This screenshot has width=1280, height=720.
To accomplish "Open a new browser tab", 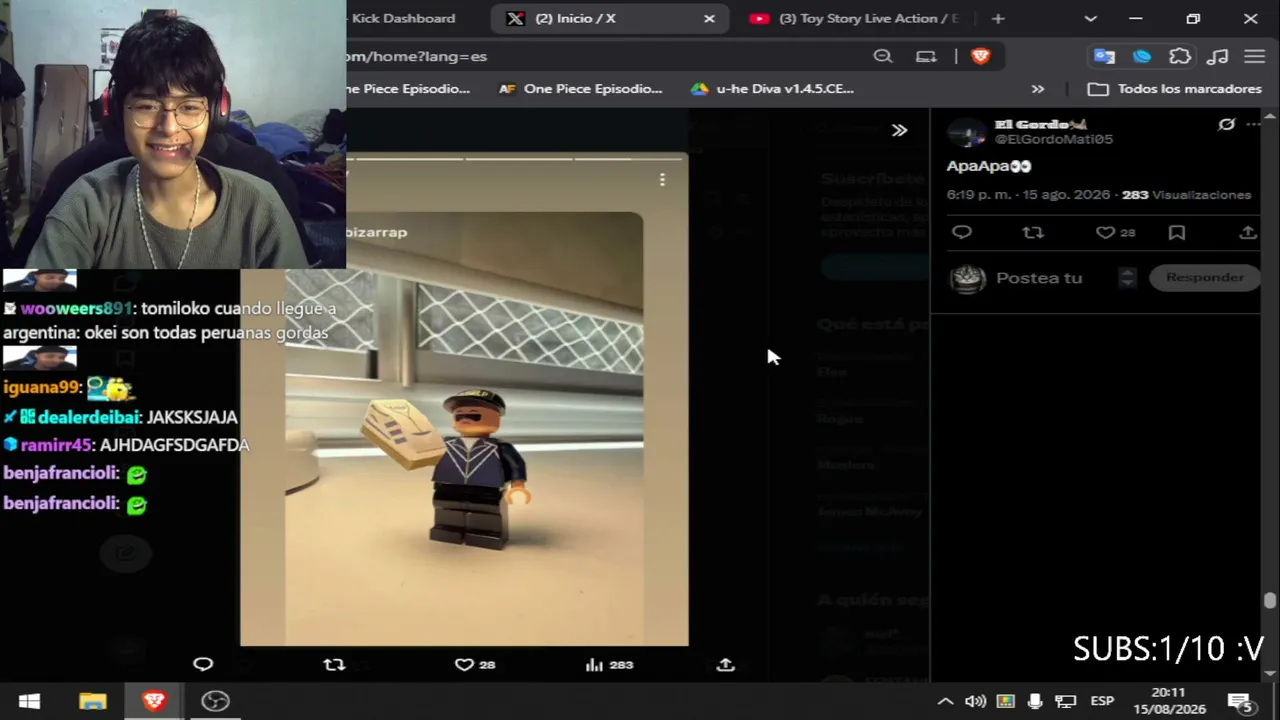I will 998,19.
